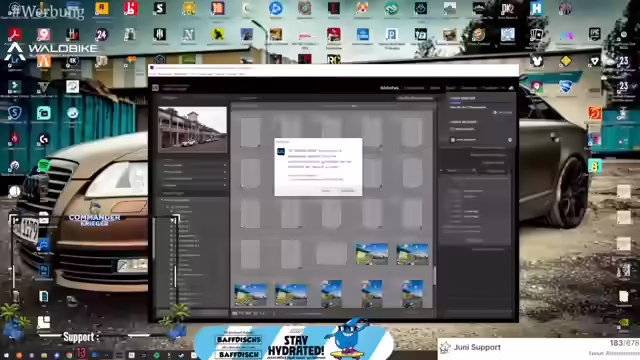This screenshot has height=360, width=640.
Task: Open the yellow icon with a black figure
Action: pyautogui.click(x=217, y=35)
